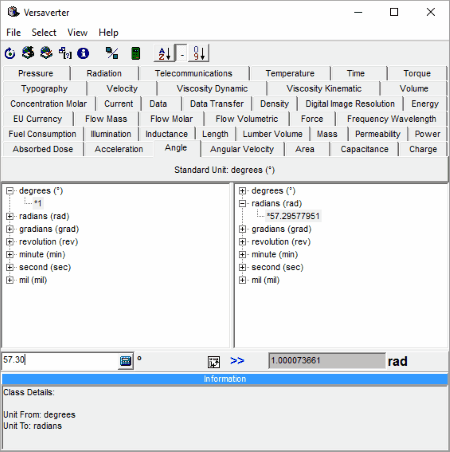
Task: Click the blue >> convert arrows
Action: pyautogui.click(x=237, y=361)
